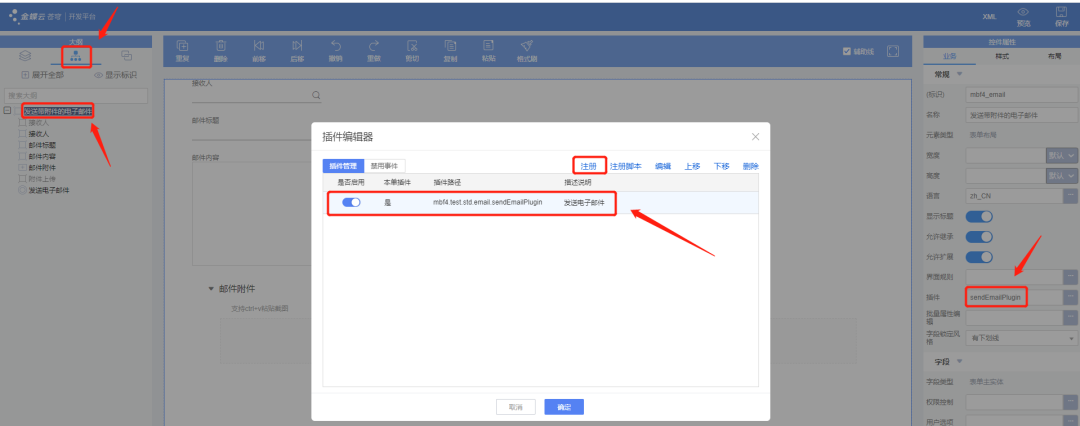Click the 名称 input field

point(1021,115)
